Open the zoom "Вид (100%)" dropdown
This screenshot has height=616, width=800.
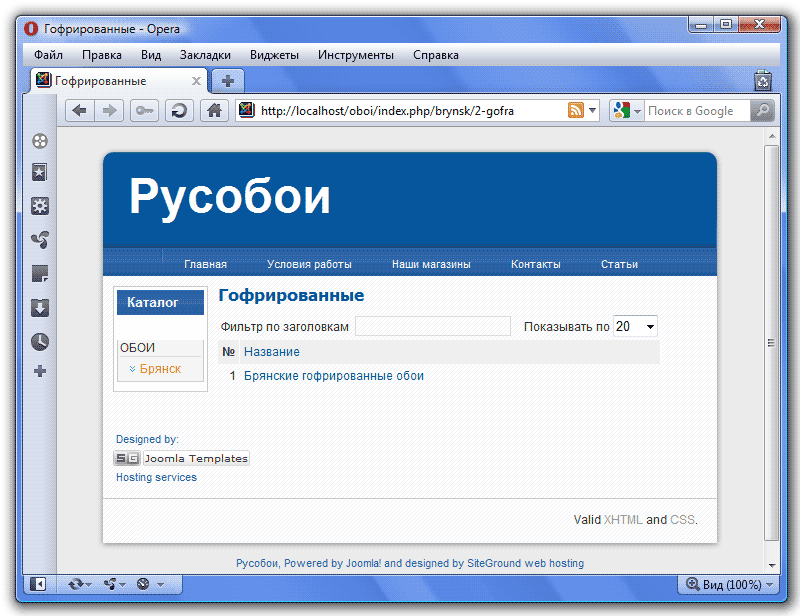729,584
